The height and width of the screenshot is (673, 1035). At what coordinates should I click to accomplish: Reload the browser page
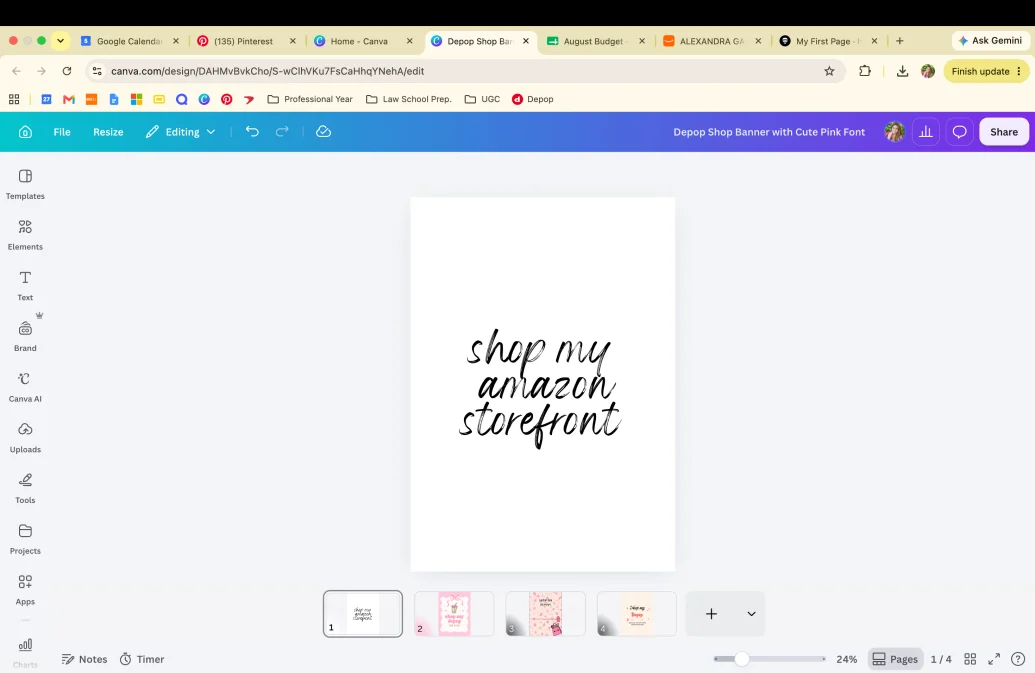pos(67,71)
